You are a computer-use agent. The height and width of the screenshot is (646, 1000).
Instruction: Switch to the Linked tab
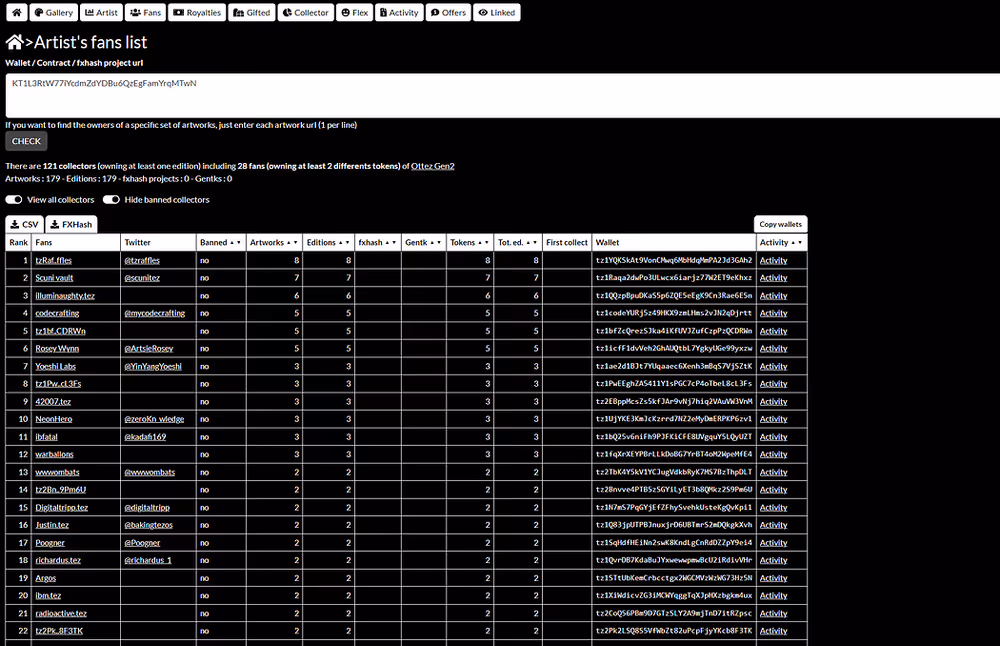coord(496,13)
